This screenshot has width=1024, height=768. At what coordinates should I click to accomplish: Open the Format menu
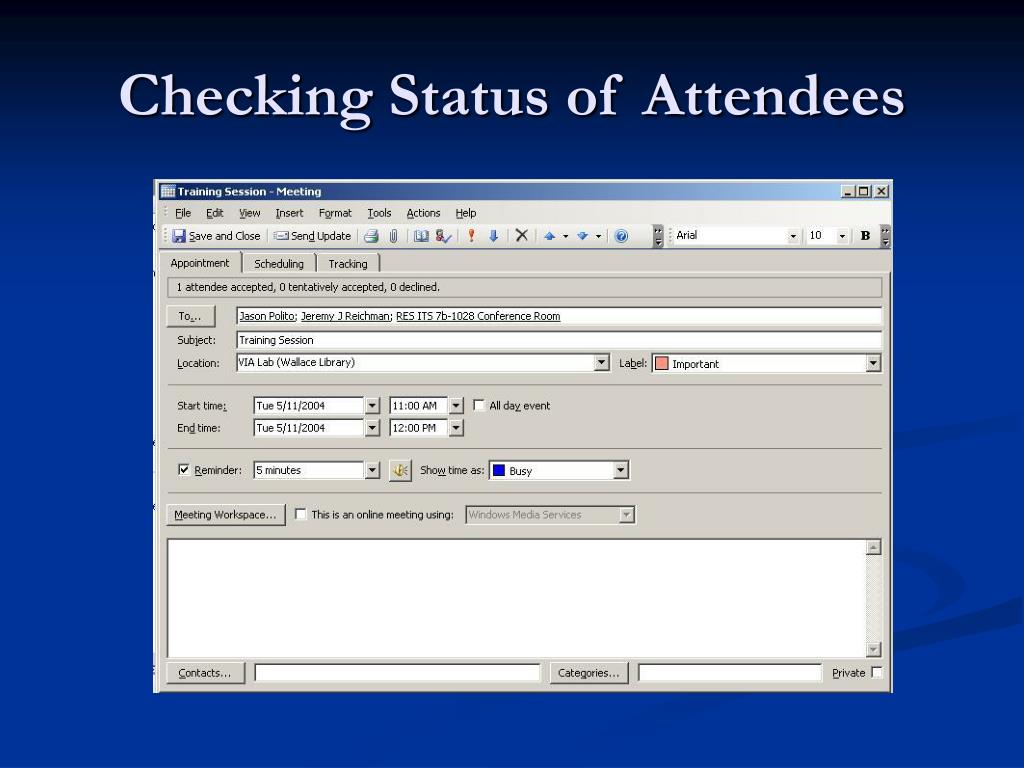tap(335, 213)
